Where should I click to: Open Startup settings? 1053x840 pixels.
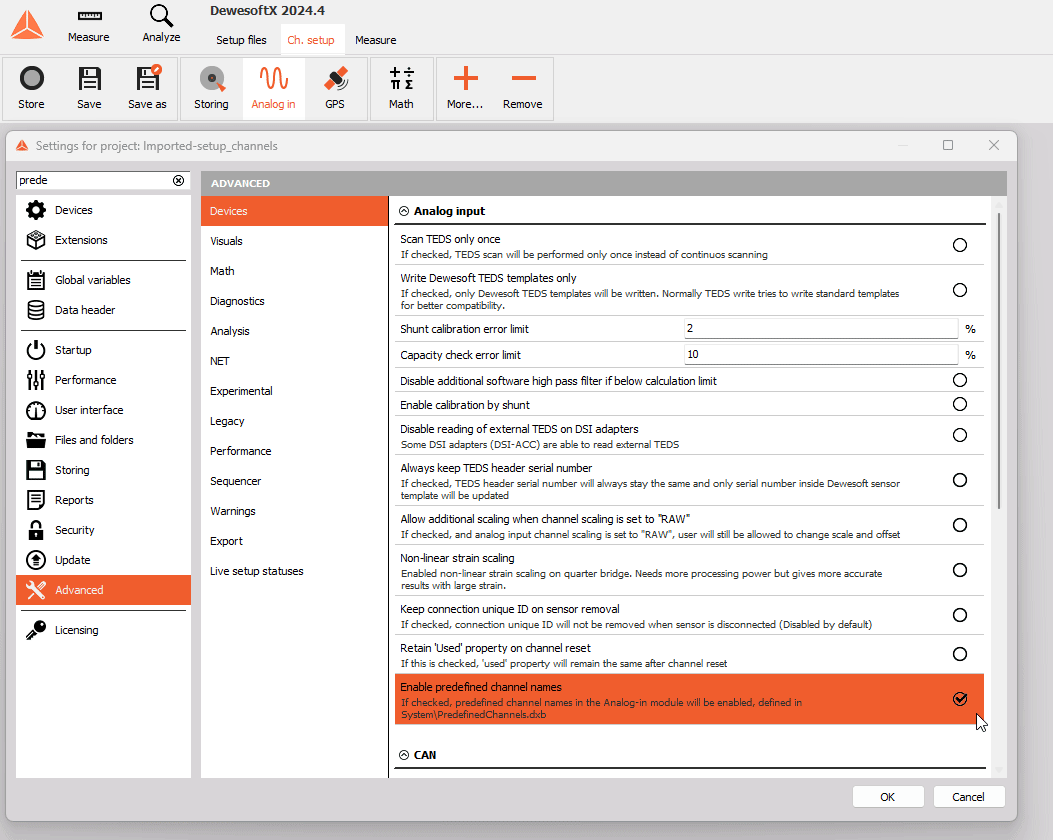[103, 350]
